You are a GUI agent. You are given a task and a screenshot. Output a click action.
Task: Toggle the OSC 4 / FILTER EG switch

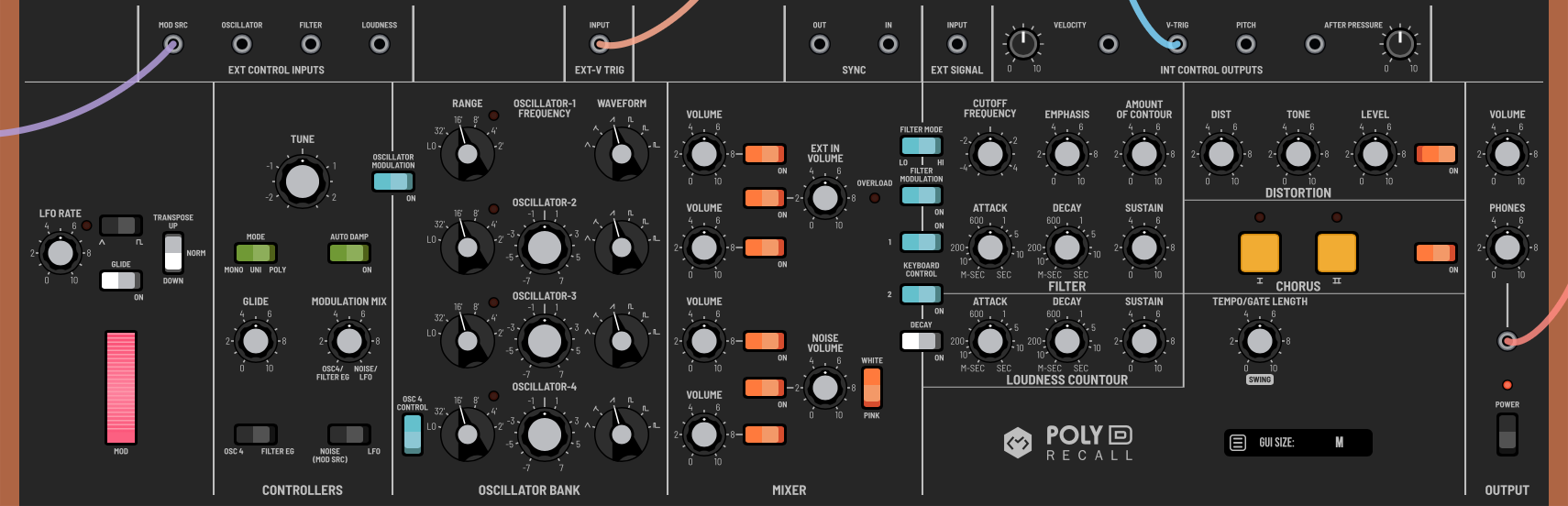[256, 434]
